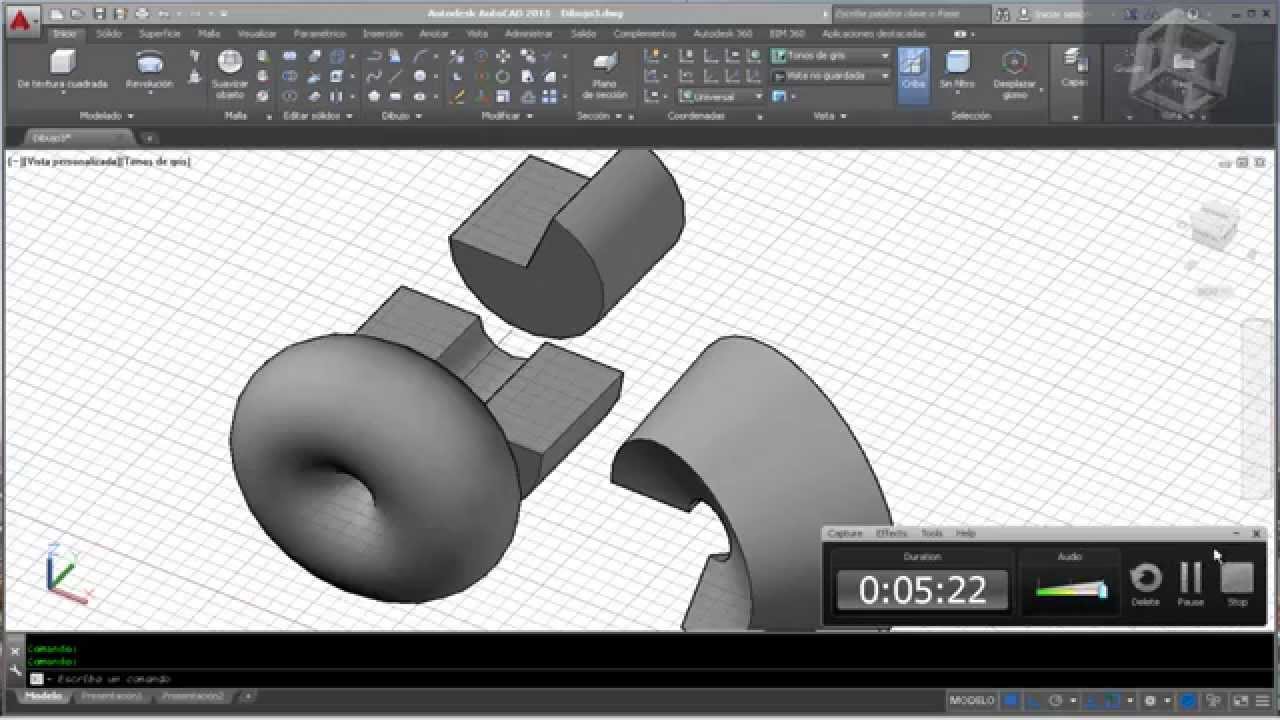This screenshot has height=720, width=1280.
Task: Click the New file icon in quick access
Action: point(58,14)
